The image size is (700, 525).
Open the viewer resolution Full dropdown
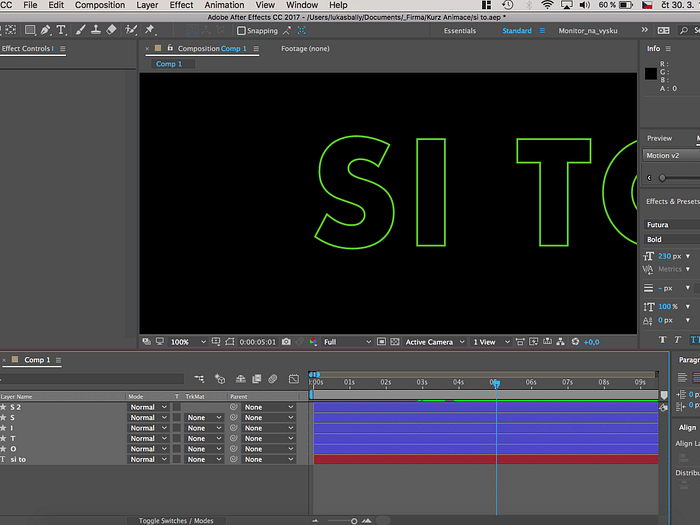coord(346,342)
